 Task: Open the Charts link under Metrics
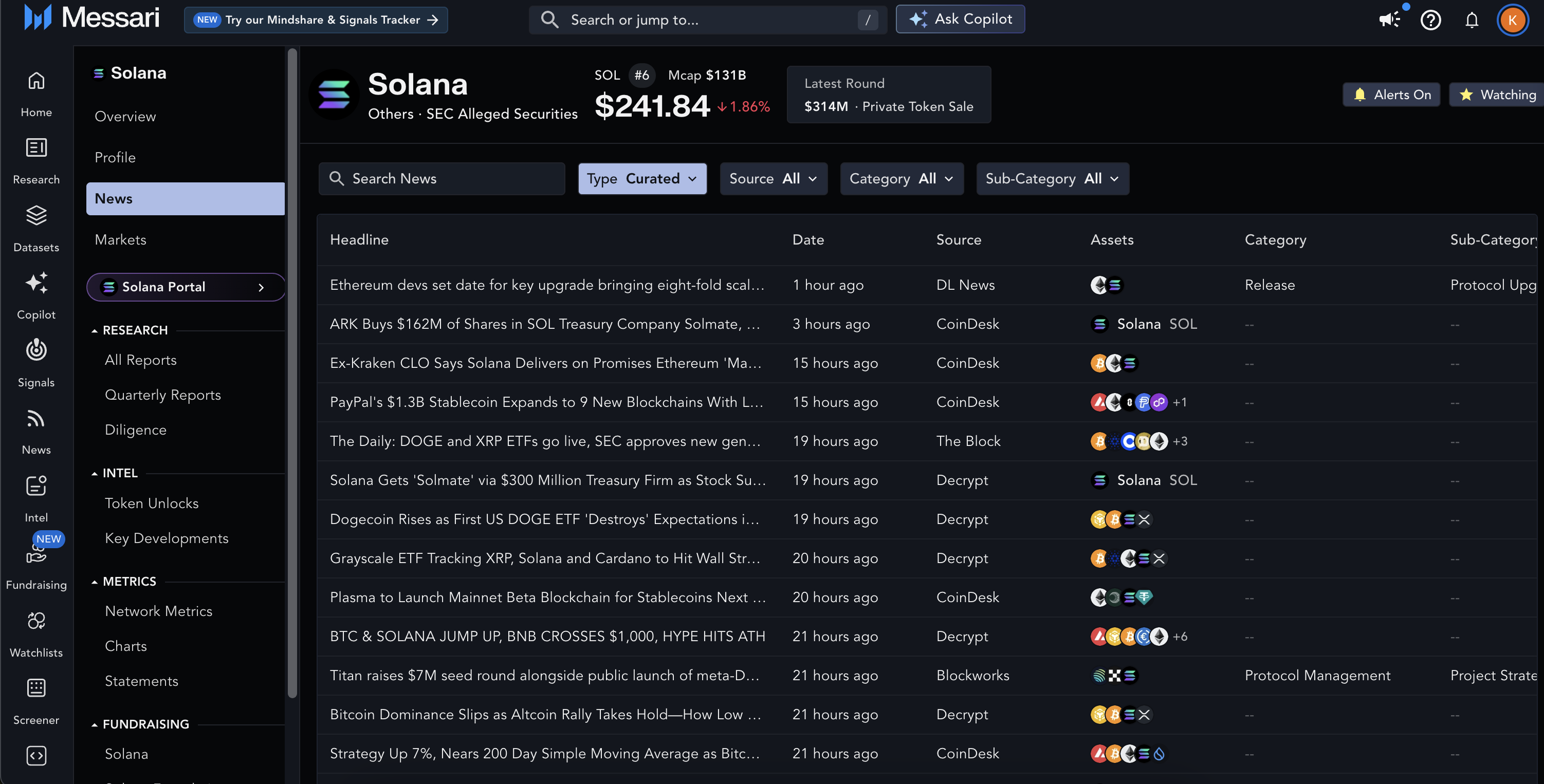click(x=126, y=646)
